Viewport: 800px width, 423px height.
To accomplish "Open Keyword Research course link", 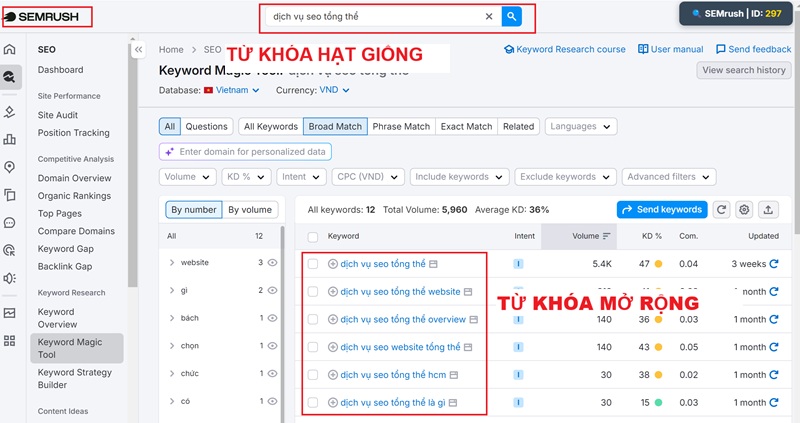I will click(565, 49).
